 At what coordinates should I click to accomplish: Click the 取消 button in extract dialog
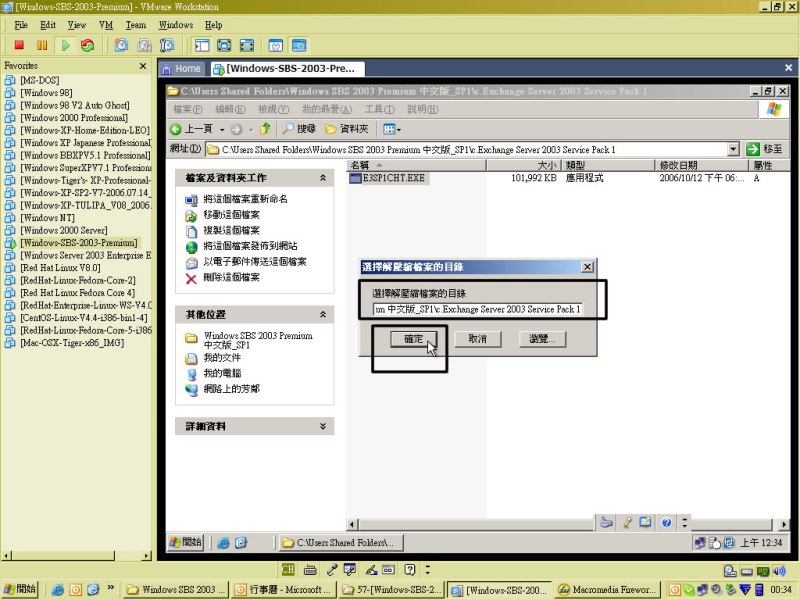point(478,339)
